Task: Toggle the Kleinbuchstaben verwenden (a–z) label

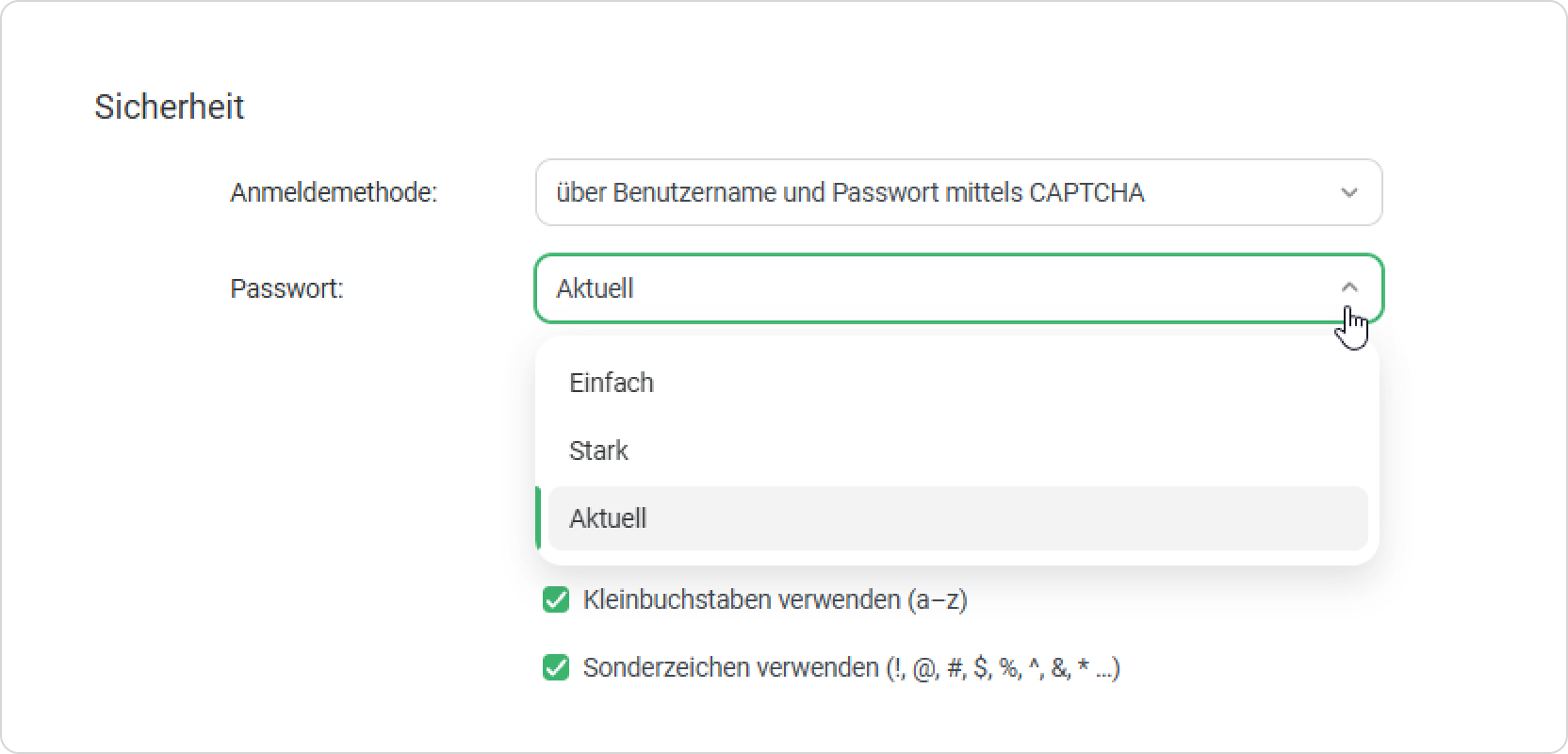Action: point(775,599)
